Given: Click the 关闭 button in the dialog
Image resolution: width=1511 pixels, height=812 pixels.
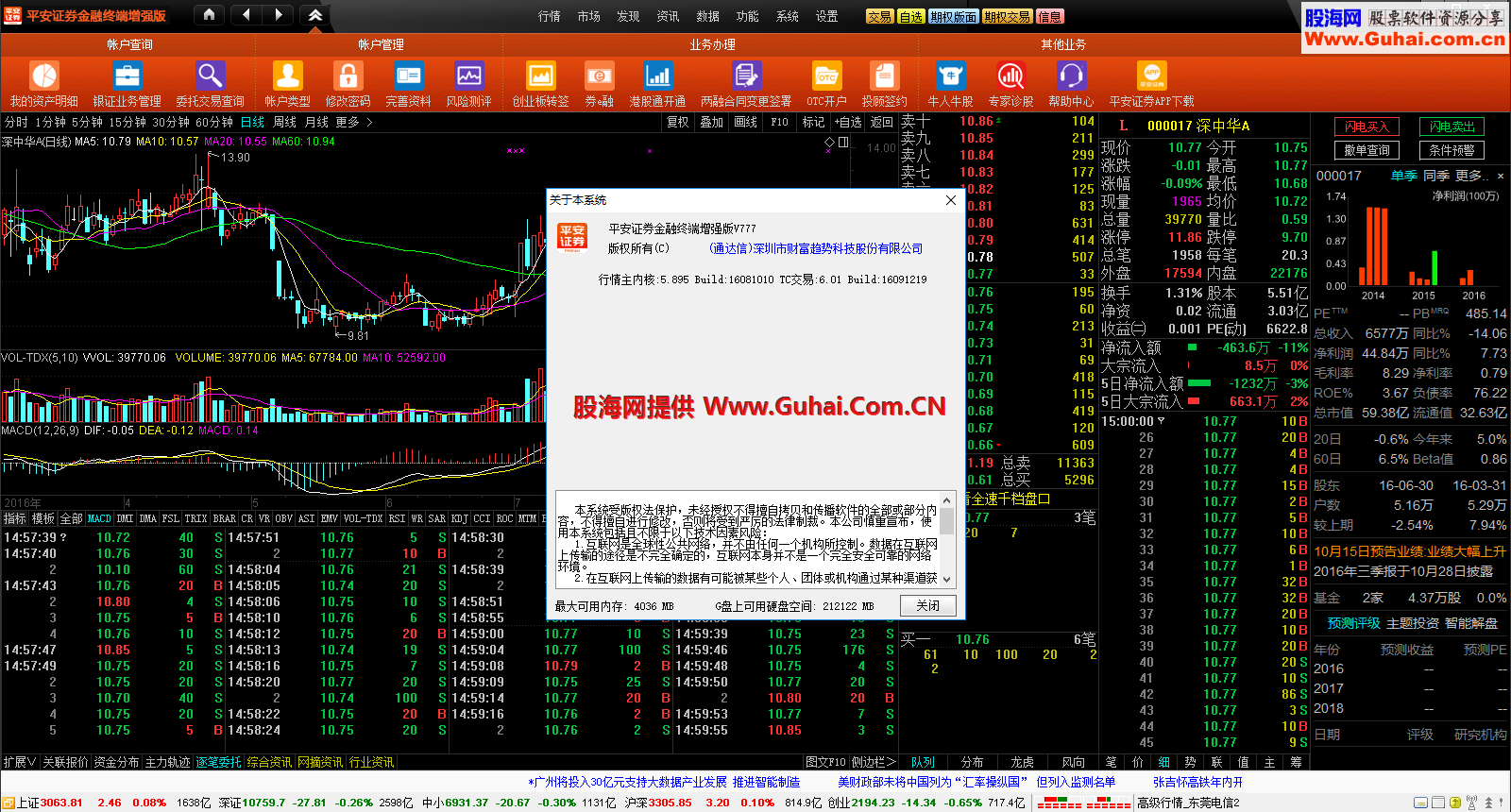Looking at the screenshot, I should (x=928, y=605).
